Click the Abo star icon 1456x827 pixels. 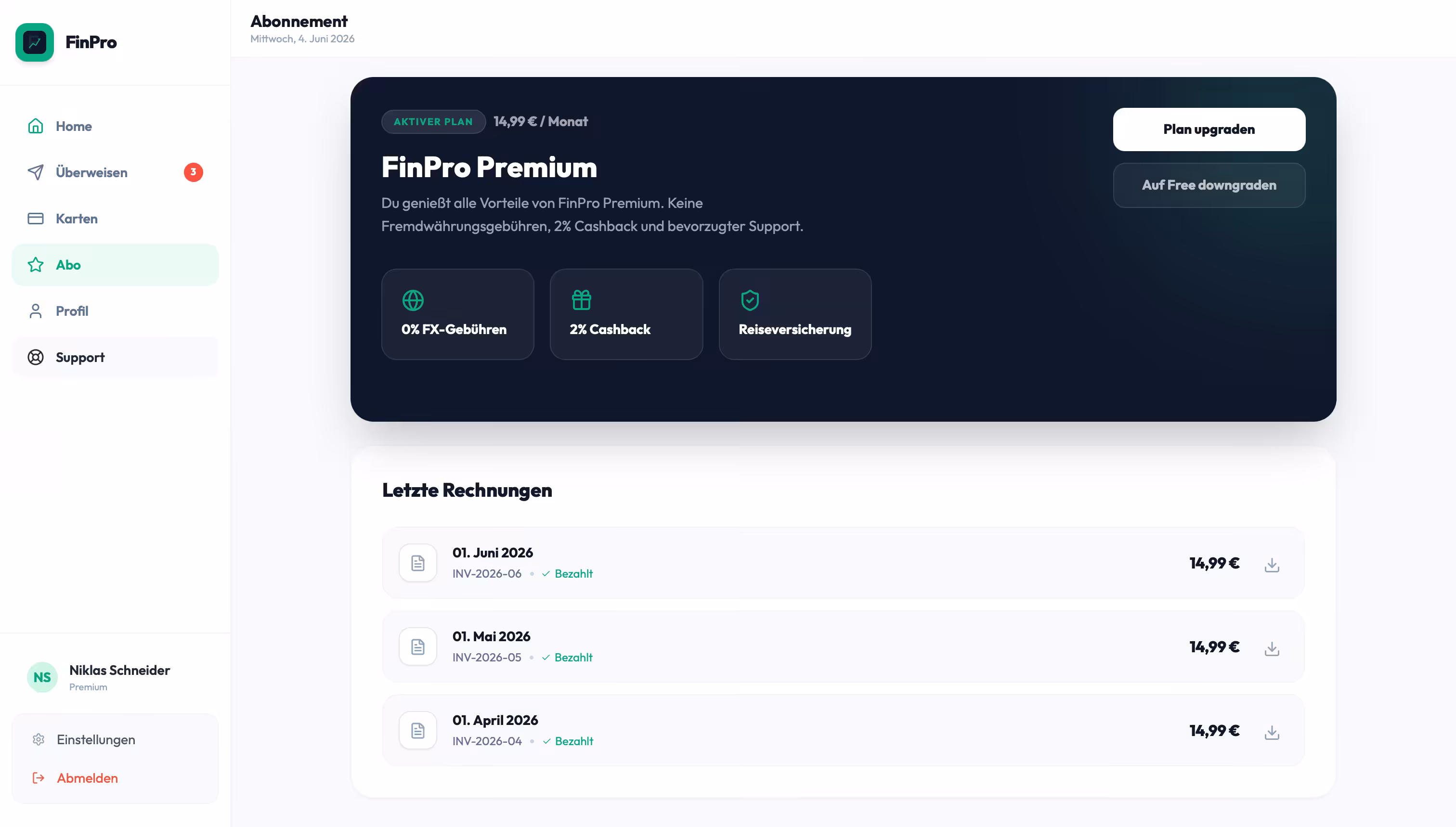pos(36,265)
